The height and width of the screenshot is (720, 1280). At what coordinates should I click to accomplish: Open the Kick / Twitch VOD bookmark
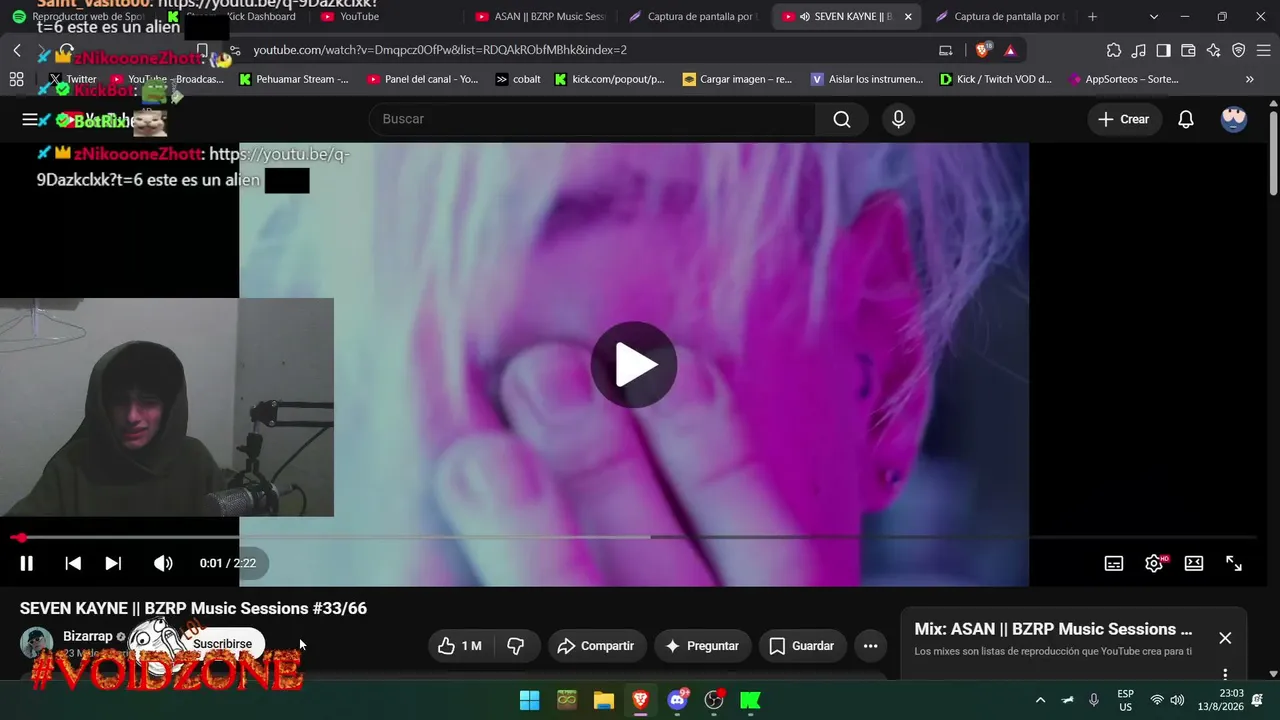[996, 79]
